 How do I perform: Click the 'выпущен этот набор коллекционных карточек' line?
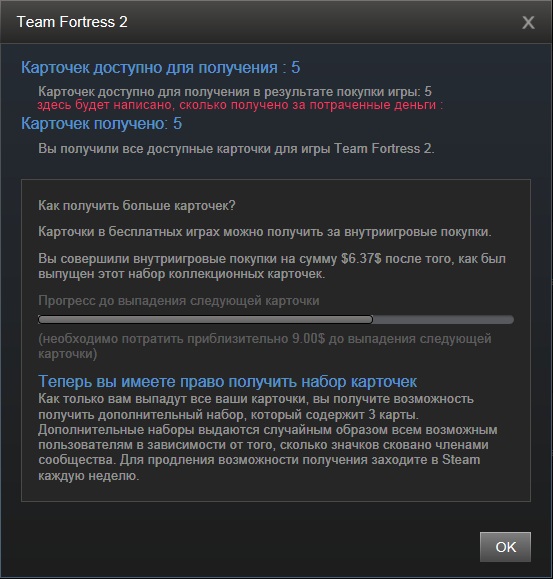(182, 274)
